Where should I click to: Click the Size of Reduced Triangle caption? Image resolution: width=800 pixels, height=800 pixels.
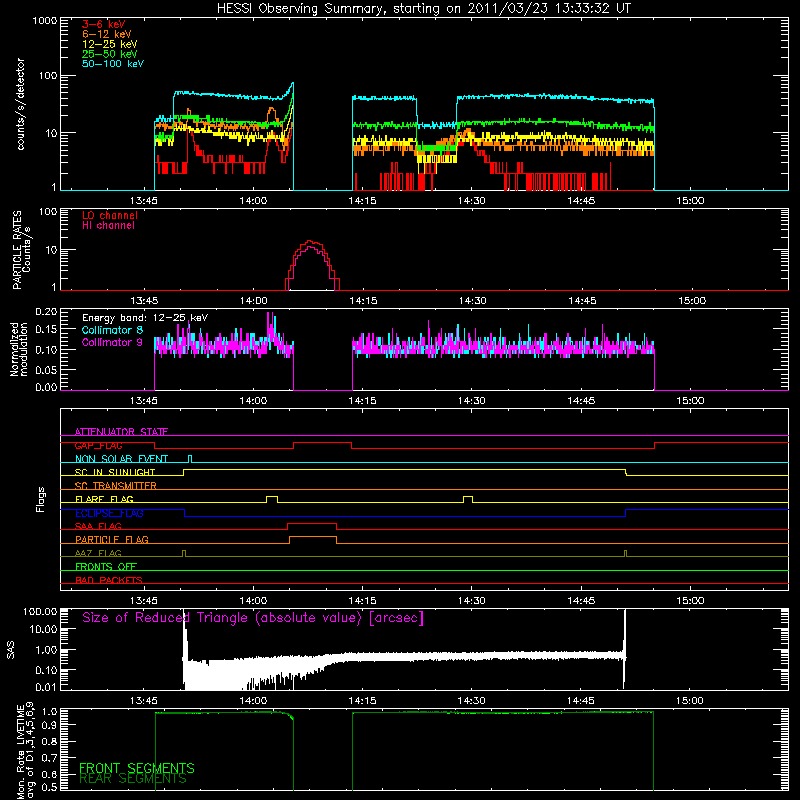pos(253,618)
